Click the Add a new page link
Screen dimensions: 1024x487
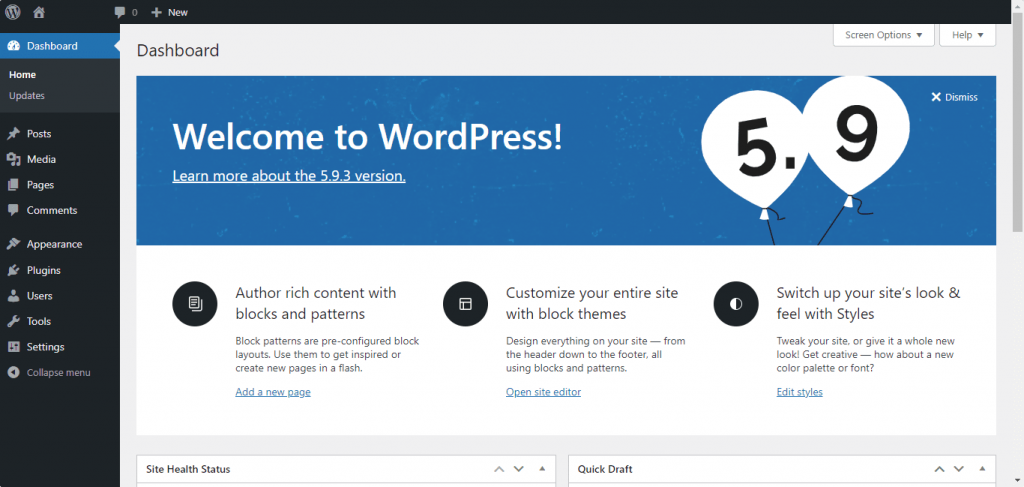(273, 392)
